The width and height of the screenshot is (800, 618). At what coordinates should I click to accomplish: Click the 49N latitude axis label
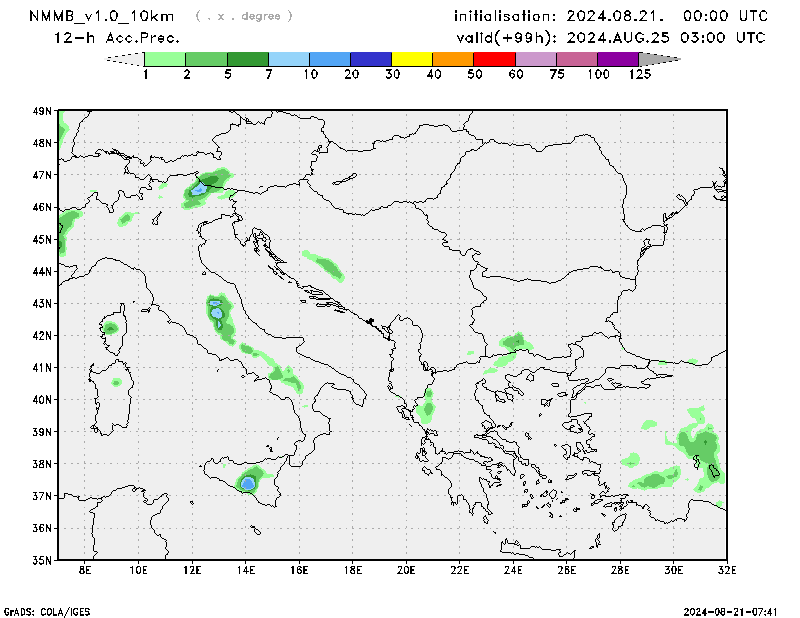pos(42,111)
